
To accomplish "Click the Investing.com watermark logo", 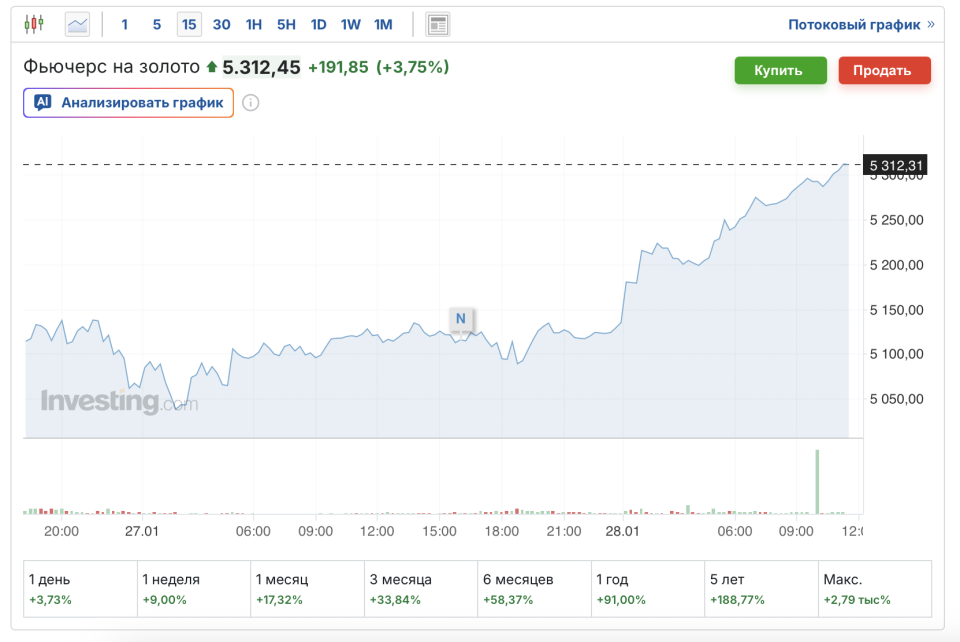I will click(119, 401).
